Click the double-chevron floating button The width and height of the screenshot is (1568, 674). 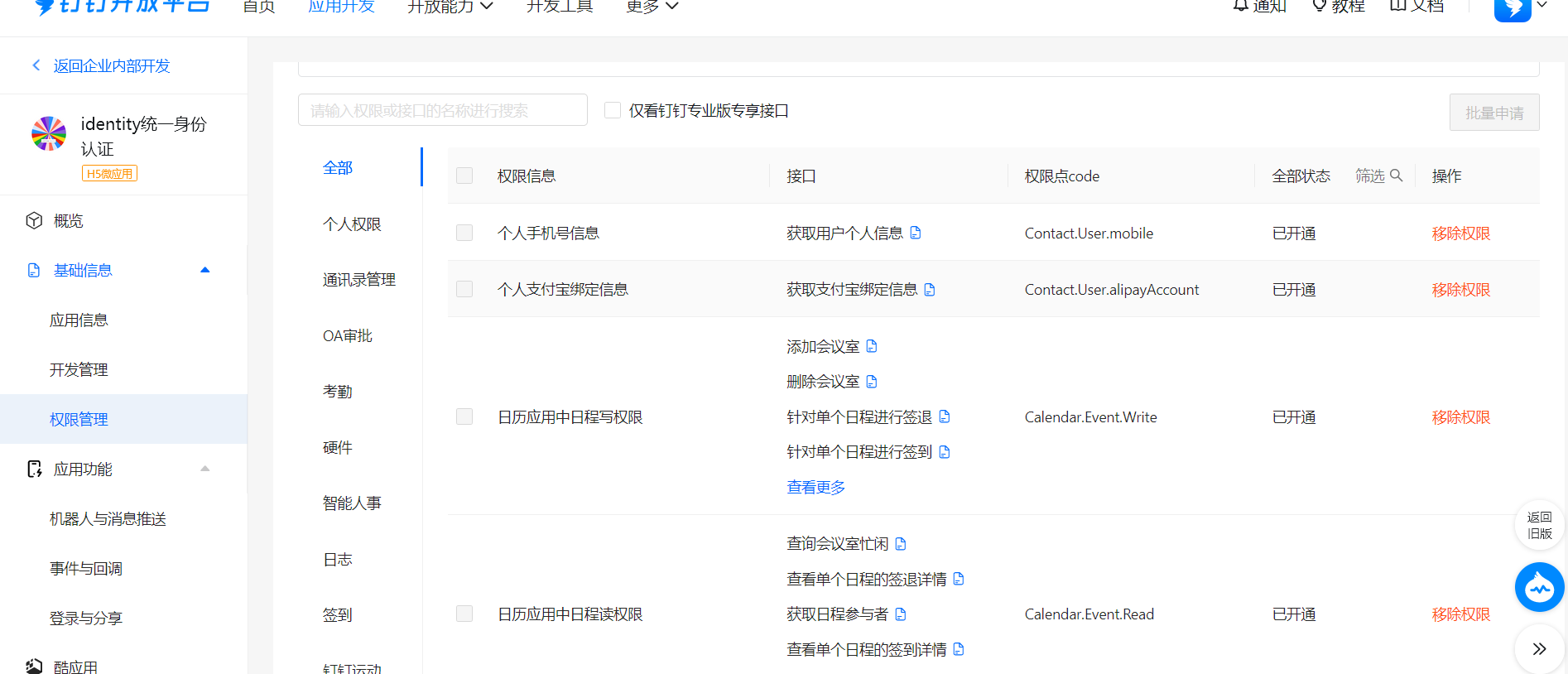click(x=1539, y=649)
